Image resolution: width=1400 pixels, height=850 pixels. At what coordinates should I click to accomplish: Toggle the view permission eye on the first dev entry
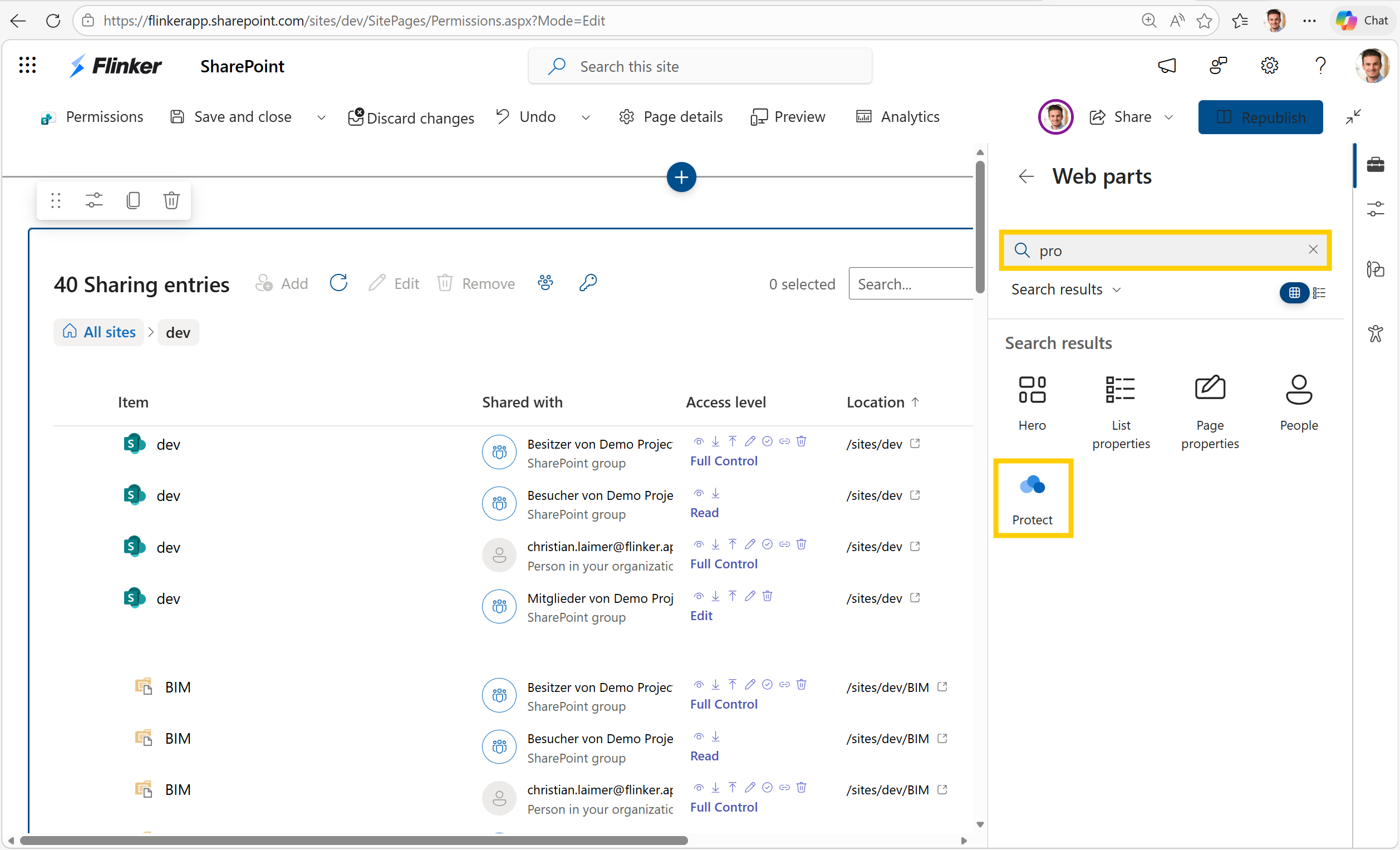pyautogui.click(x=698, y=441)
